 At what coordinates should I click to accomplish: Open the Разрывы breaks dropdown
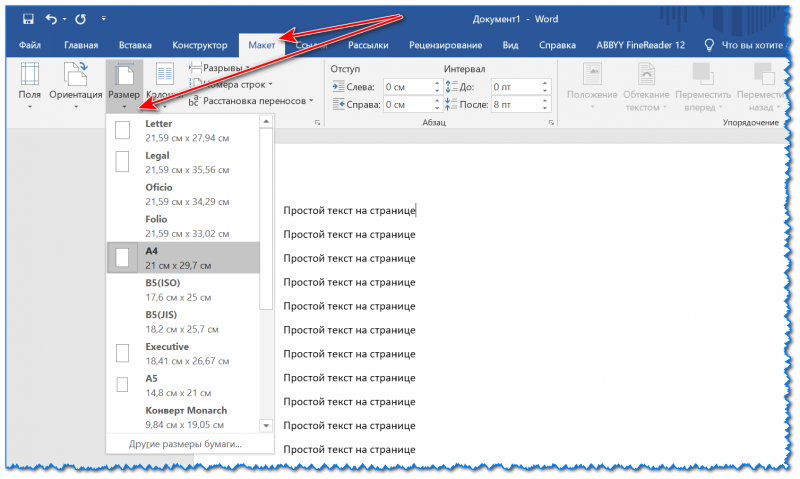pos(219,68)
